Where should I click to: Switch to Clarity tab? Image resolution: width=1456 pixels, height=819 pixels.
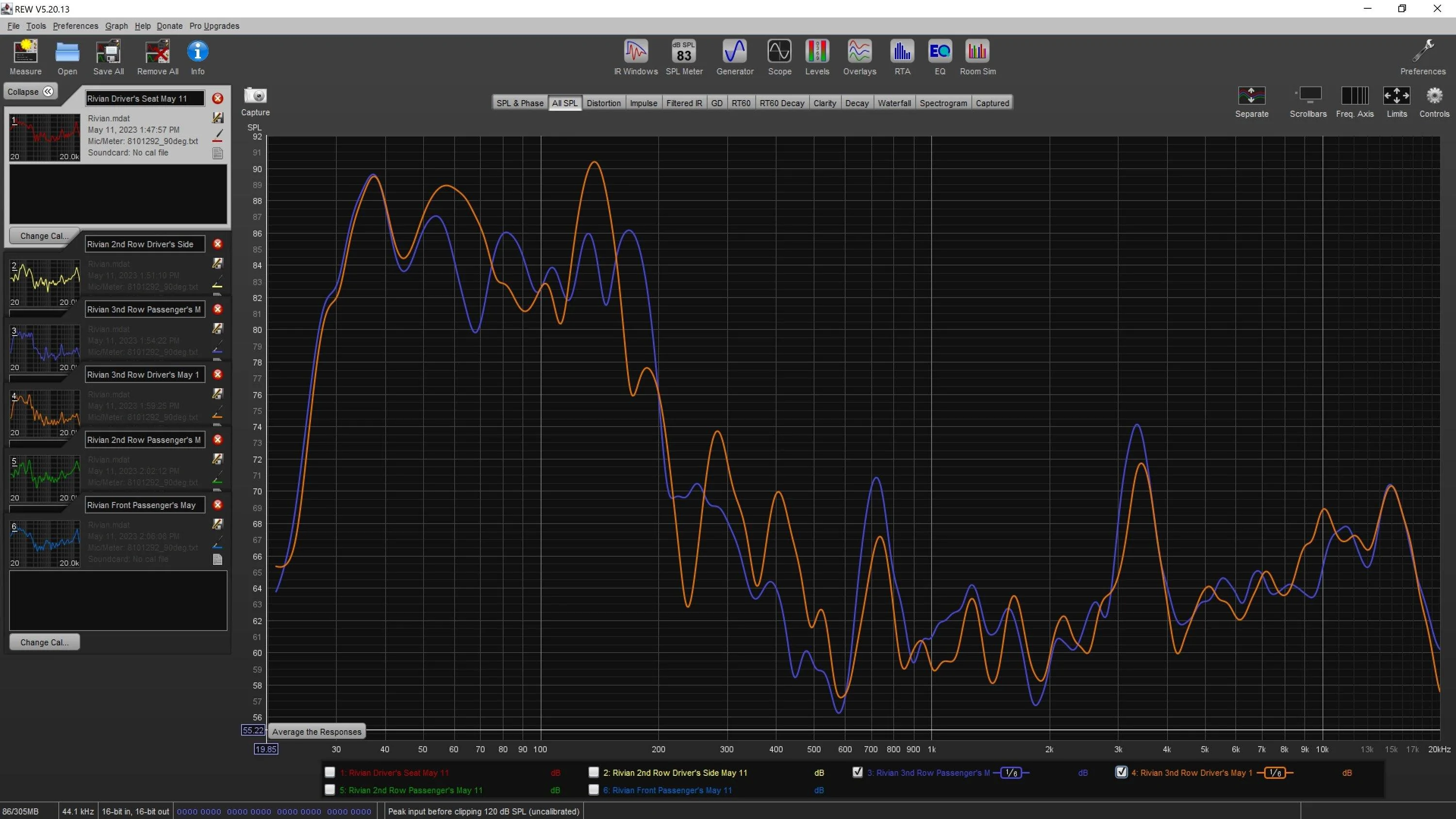tap(824, 103)
